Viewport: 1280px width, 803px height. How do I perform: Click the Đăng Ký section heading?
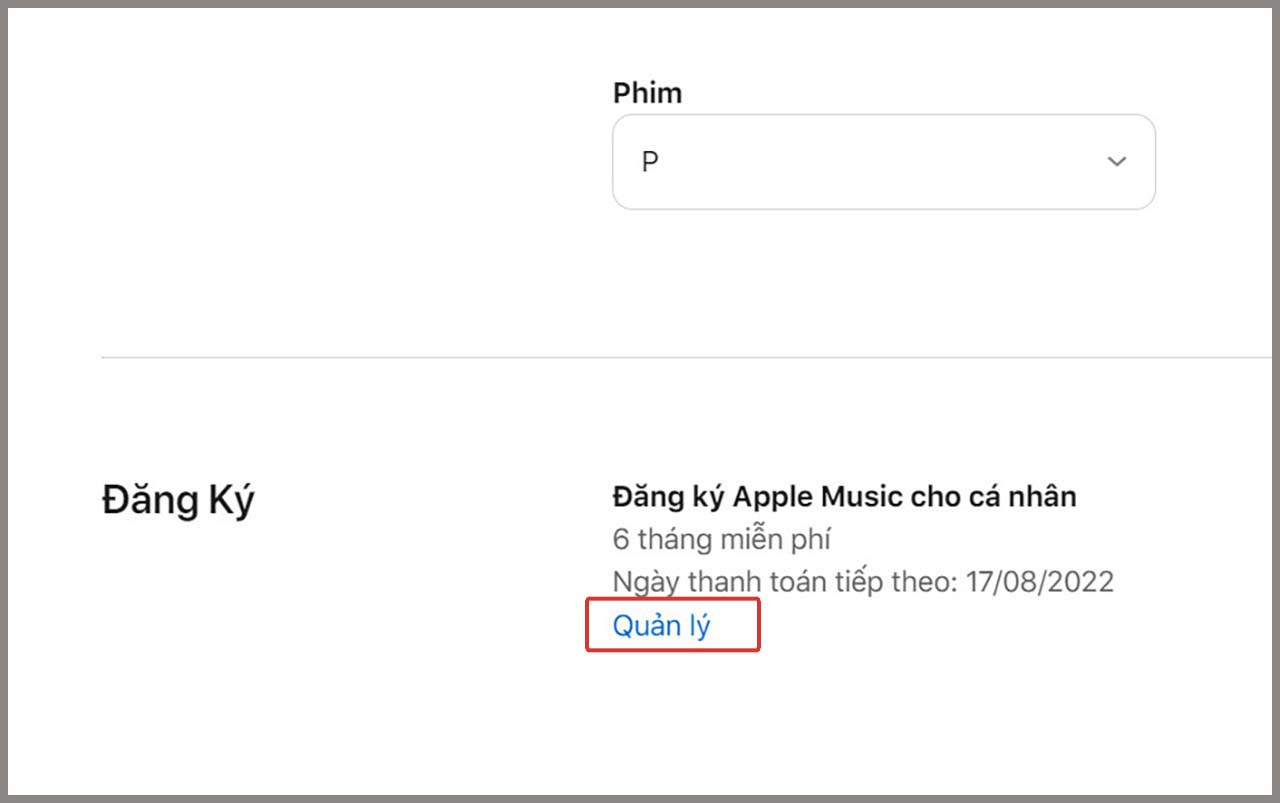point(178,500)
